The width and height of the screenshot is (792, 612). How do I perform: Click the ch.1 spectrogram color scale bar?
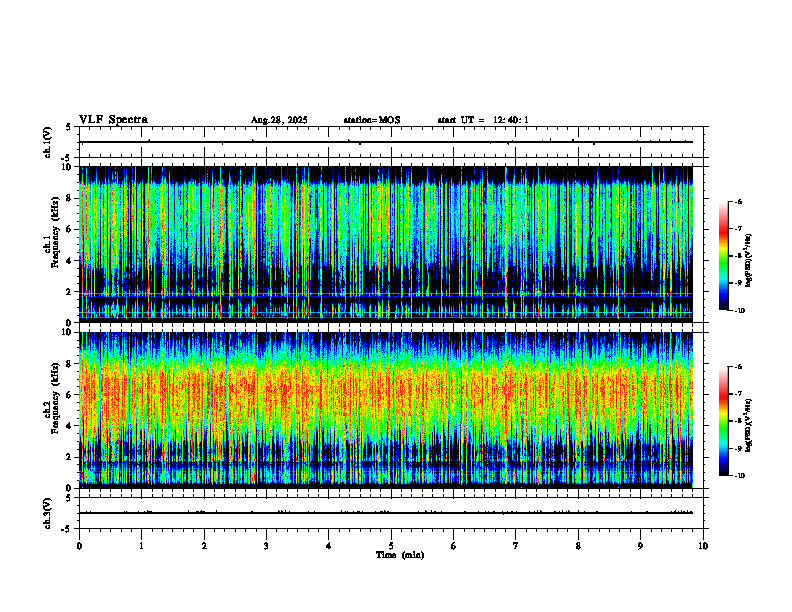coord(723,256)
